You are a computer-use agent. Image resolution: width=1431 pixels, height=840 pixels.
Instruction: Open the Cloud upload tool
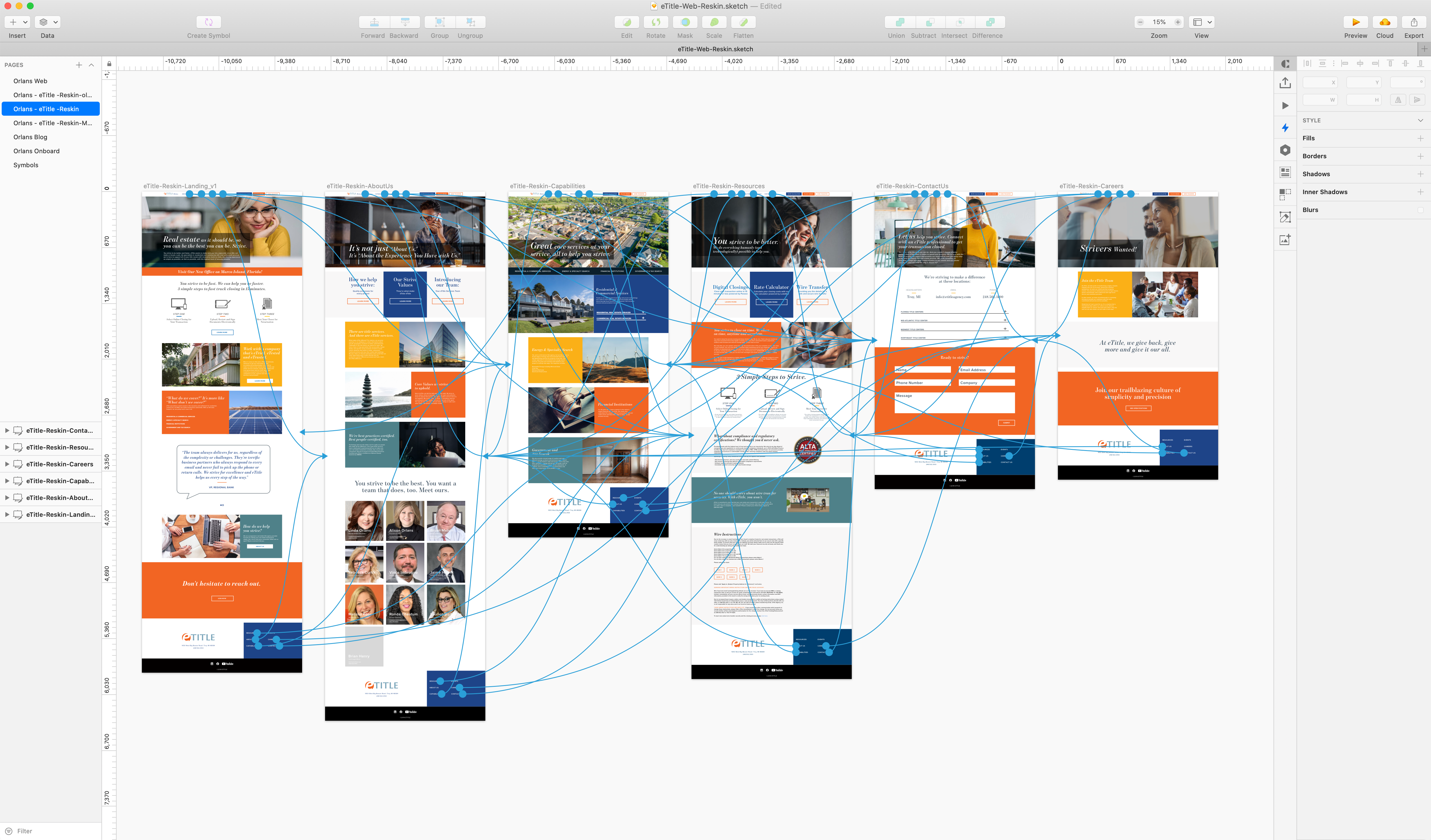tap(1384, 22)
